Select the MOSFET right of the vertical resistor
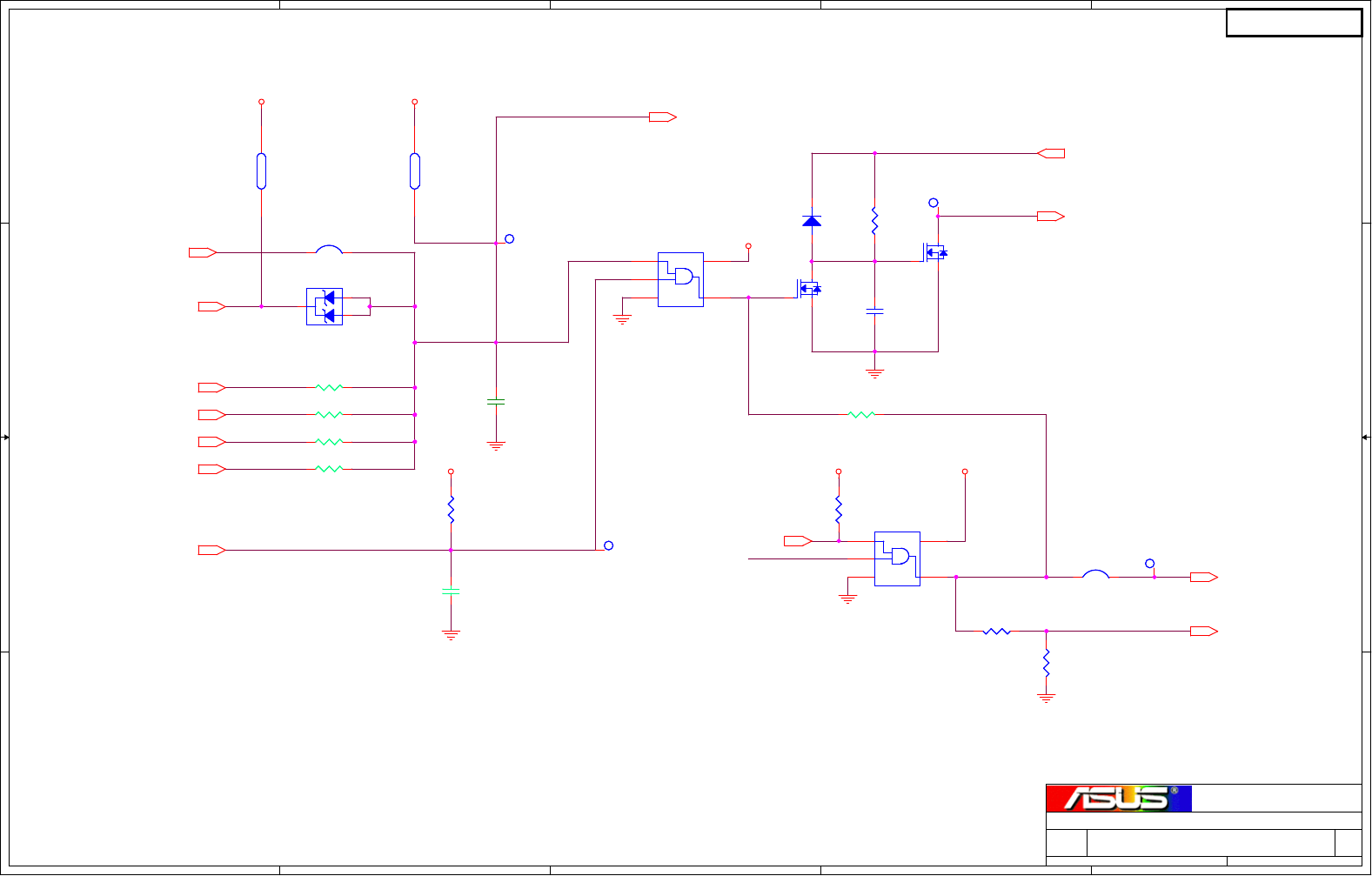 click(935, 252)
